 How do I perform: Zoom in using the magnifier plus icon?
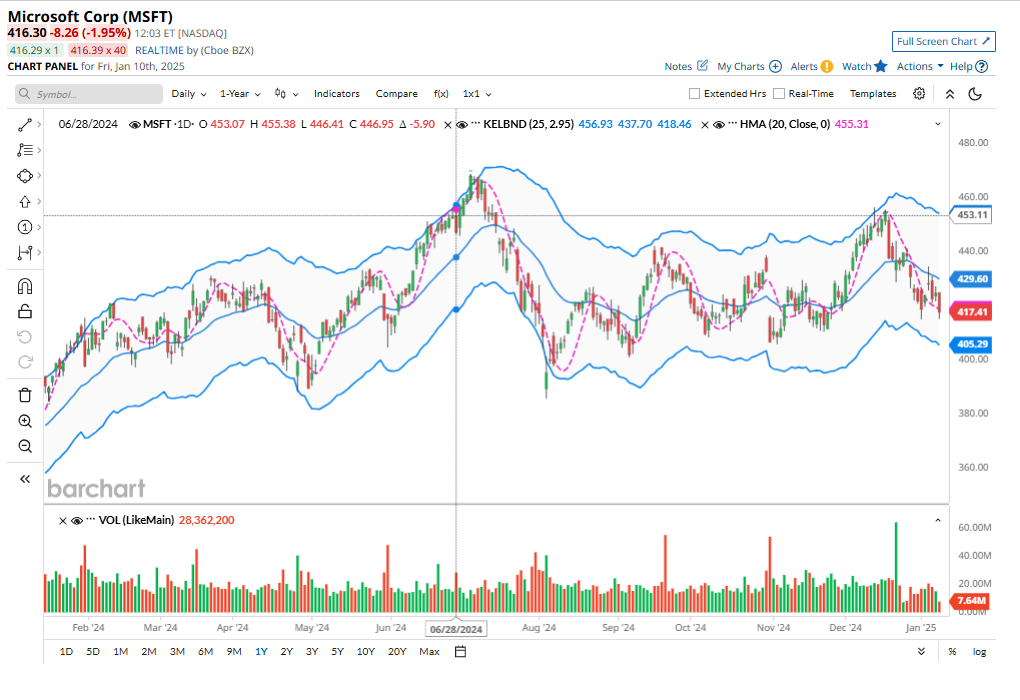click(25, 421)
